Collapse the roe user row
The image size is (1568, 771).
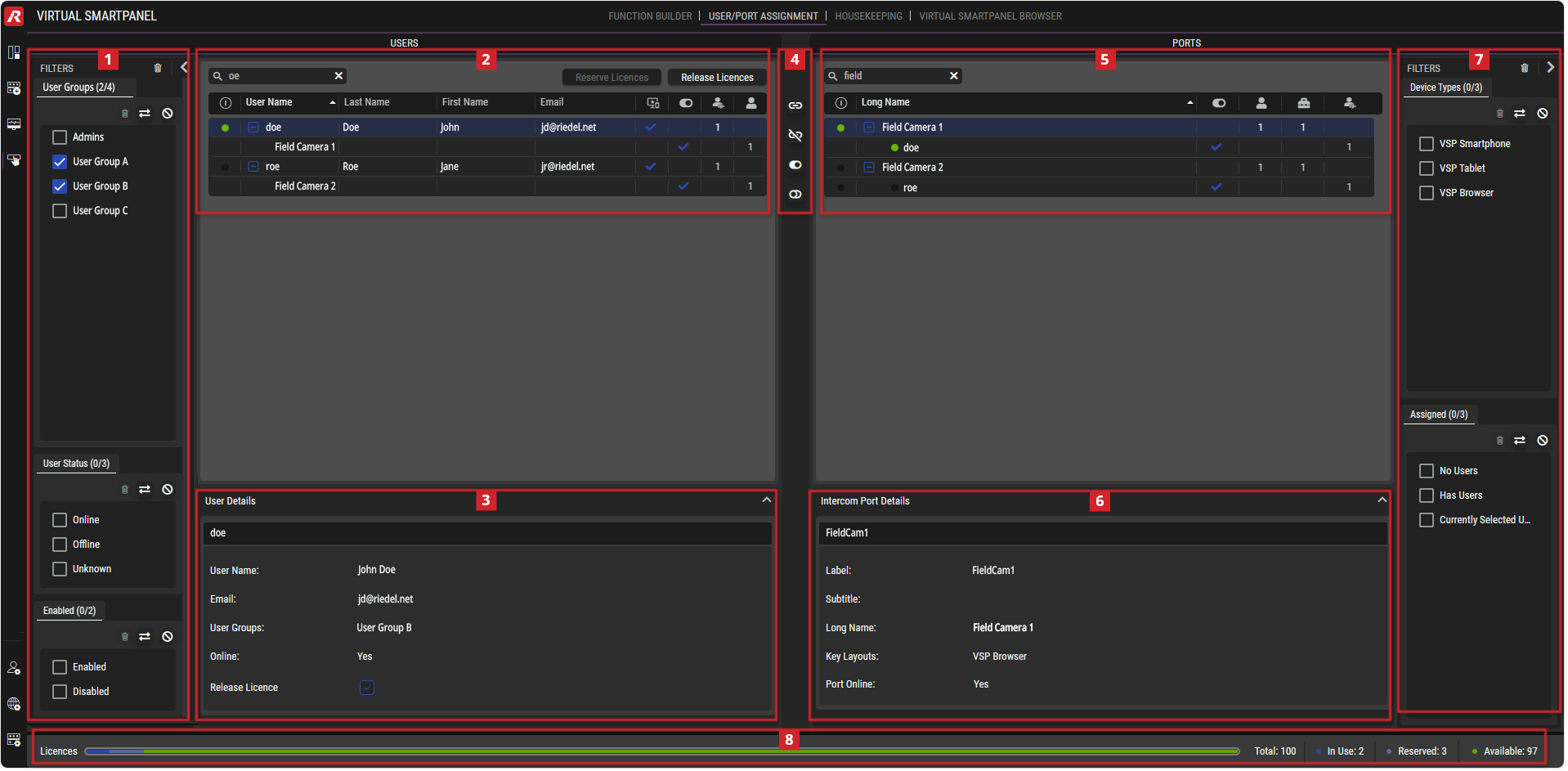point(253,167)
